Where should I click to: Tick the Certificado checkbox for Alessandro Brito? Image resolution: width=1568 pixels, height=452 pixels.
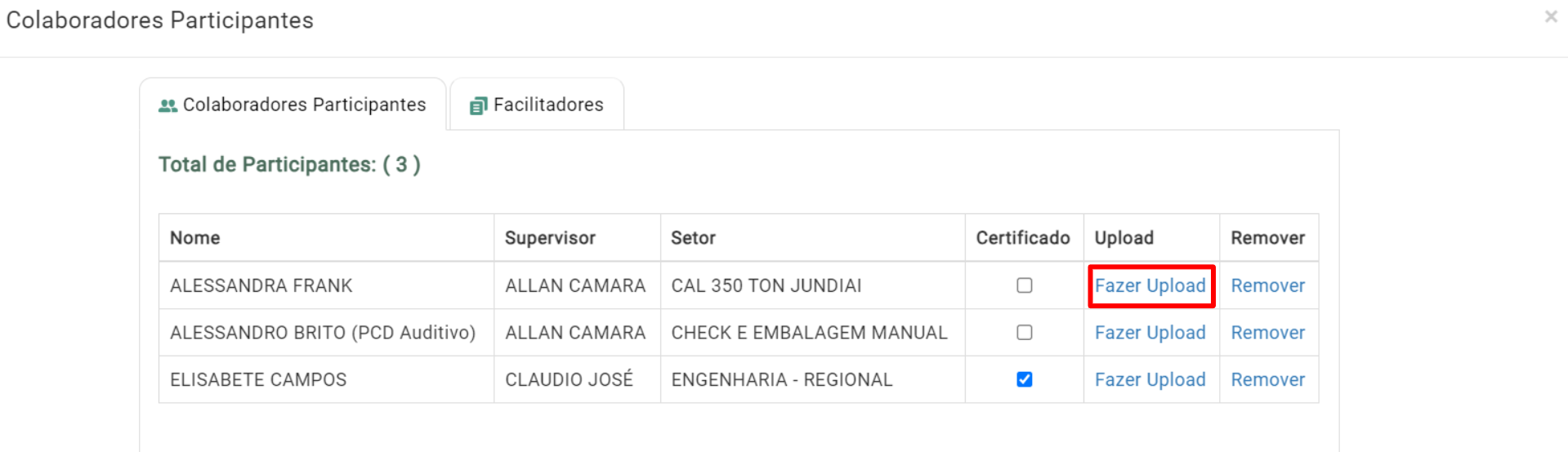1024,333
